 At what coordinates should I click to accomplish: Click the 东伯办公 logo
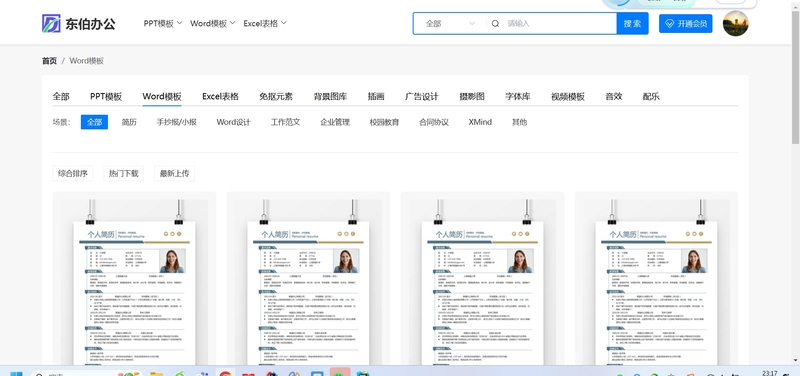point(79,23)
